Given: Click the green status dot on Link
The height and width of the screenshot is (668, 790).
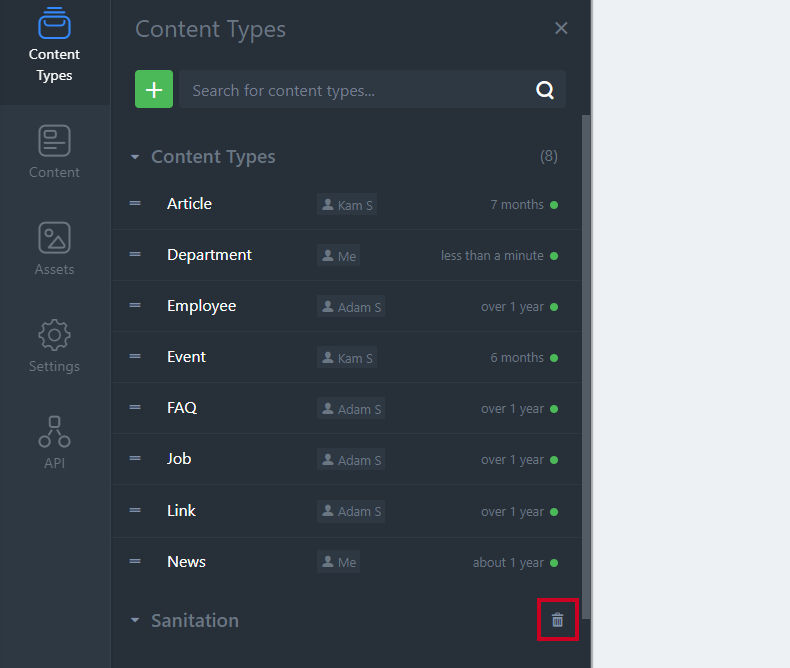Looking at the screenshot, I should (x=554, y=512).
